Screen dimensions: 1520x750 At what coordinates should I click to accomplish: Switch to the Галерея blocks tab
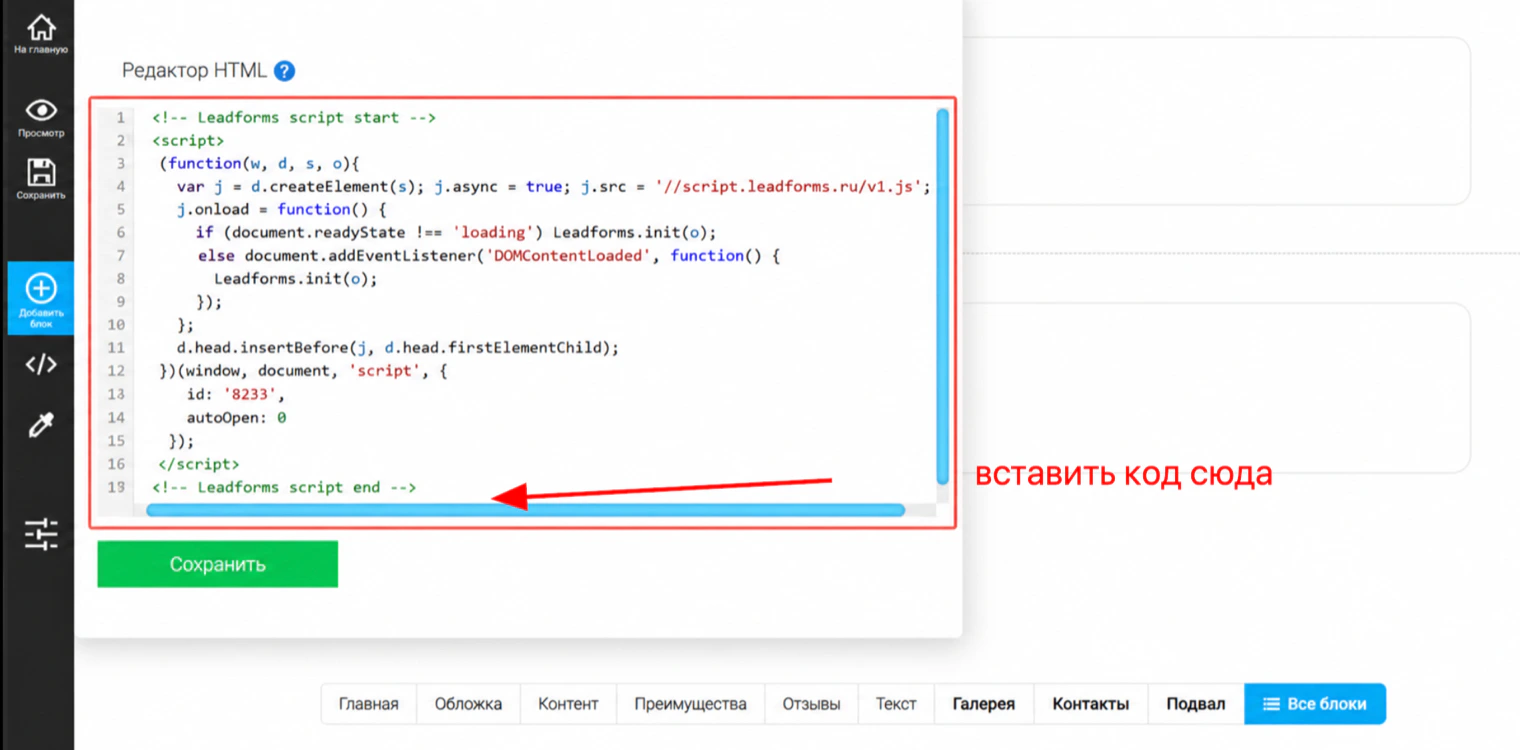point(984,704)
